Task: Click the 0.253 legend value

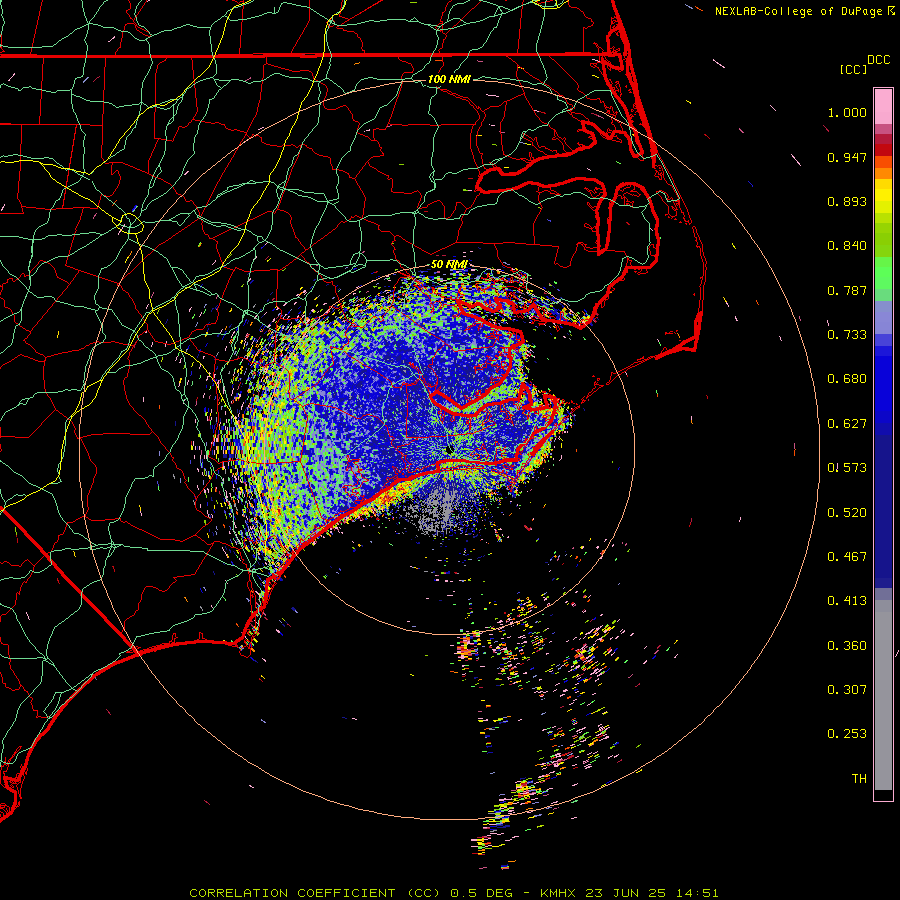Action: click(x=847, y=734)
